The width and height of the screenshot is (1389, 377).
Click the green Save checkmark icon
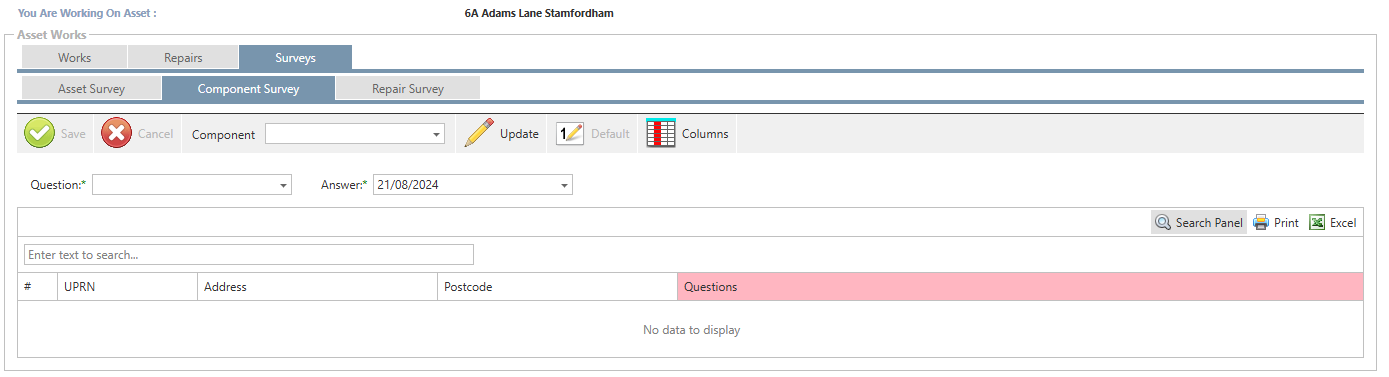(40, 133)
